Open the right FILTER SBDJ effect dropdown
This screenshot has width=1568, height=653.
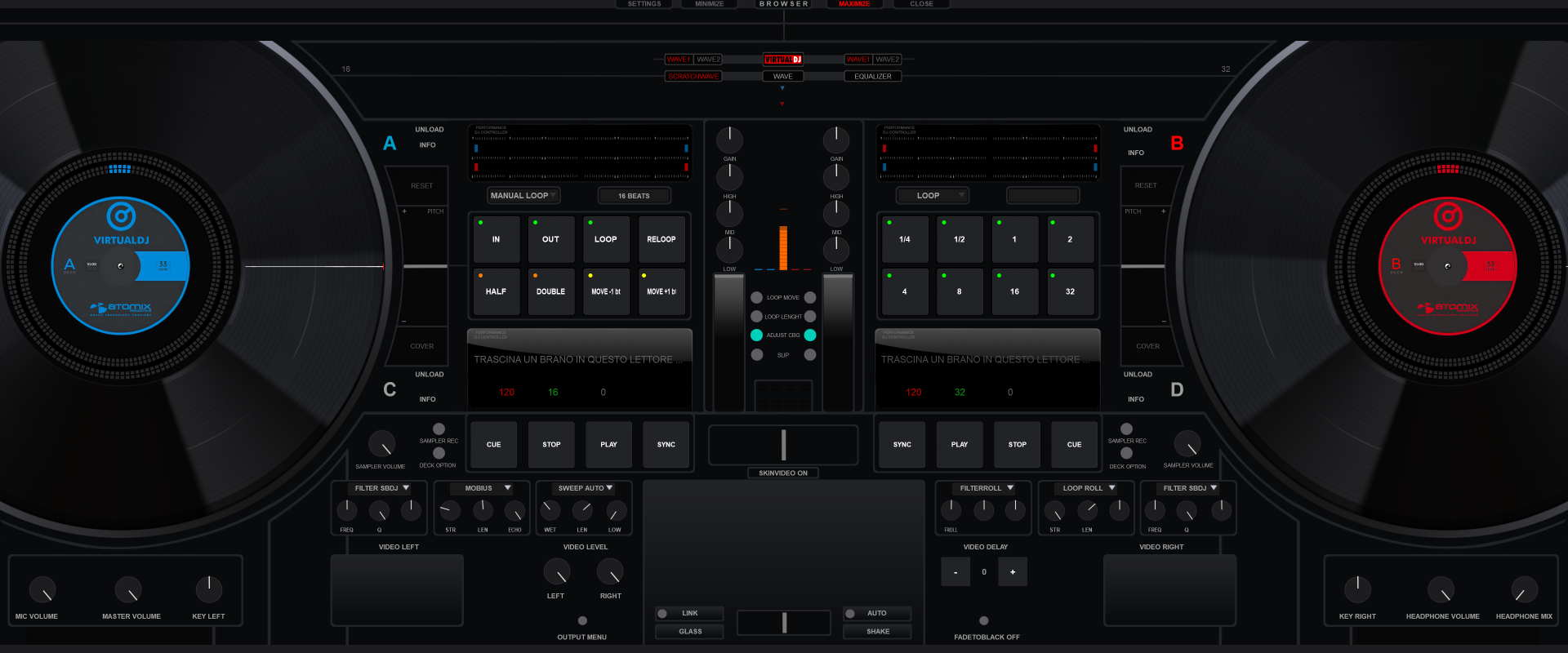pyautogui.click(x=1189, y=488)
